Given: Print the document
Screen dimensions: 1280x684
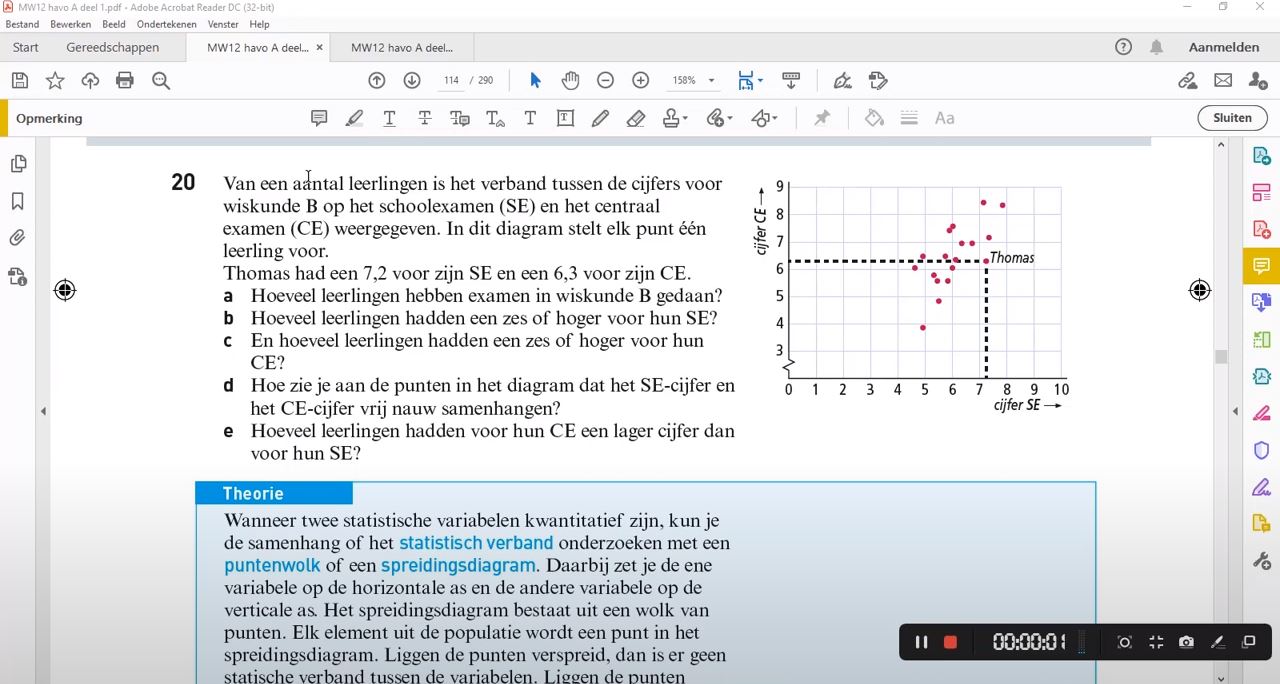Looking at the screenshot, I should 125,81.
